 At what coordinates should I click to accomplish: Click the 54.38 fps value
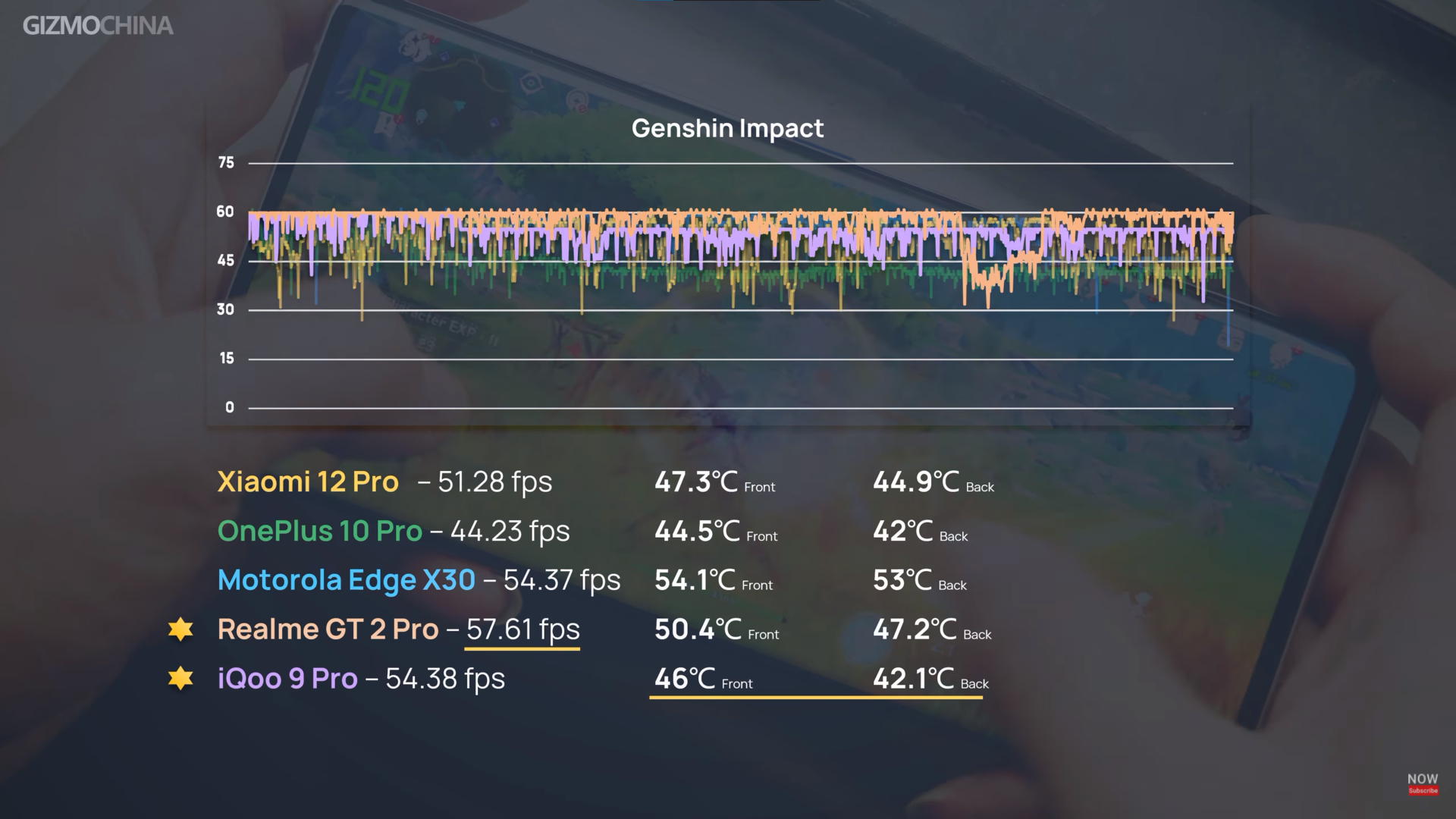[445, 679]
